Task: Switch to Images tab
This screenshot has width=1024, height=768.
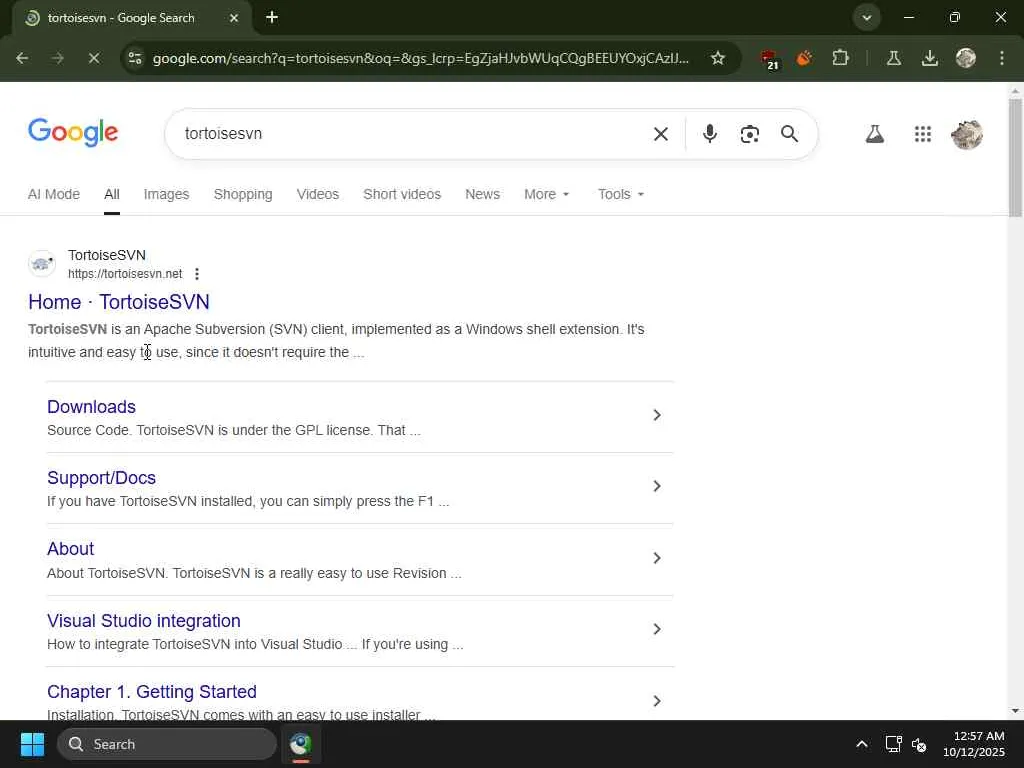Action: [x=166, y=195]
